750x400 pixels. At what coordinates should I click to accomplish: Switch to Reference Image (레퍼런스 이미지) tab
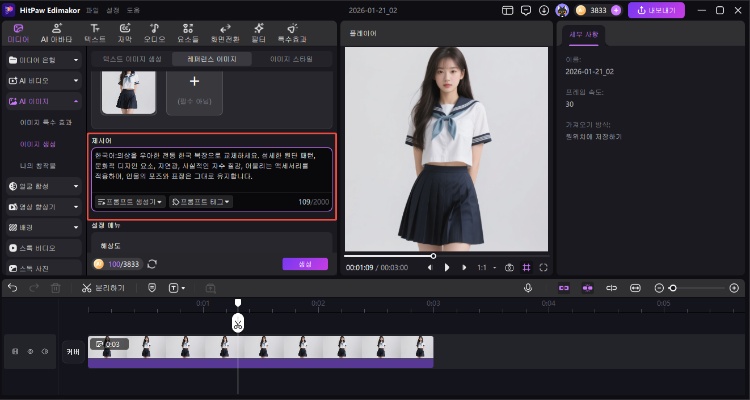click(211, 59)
